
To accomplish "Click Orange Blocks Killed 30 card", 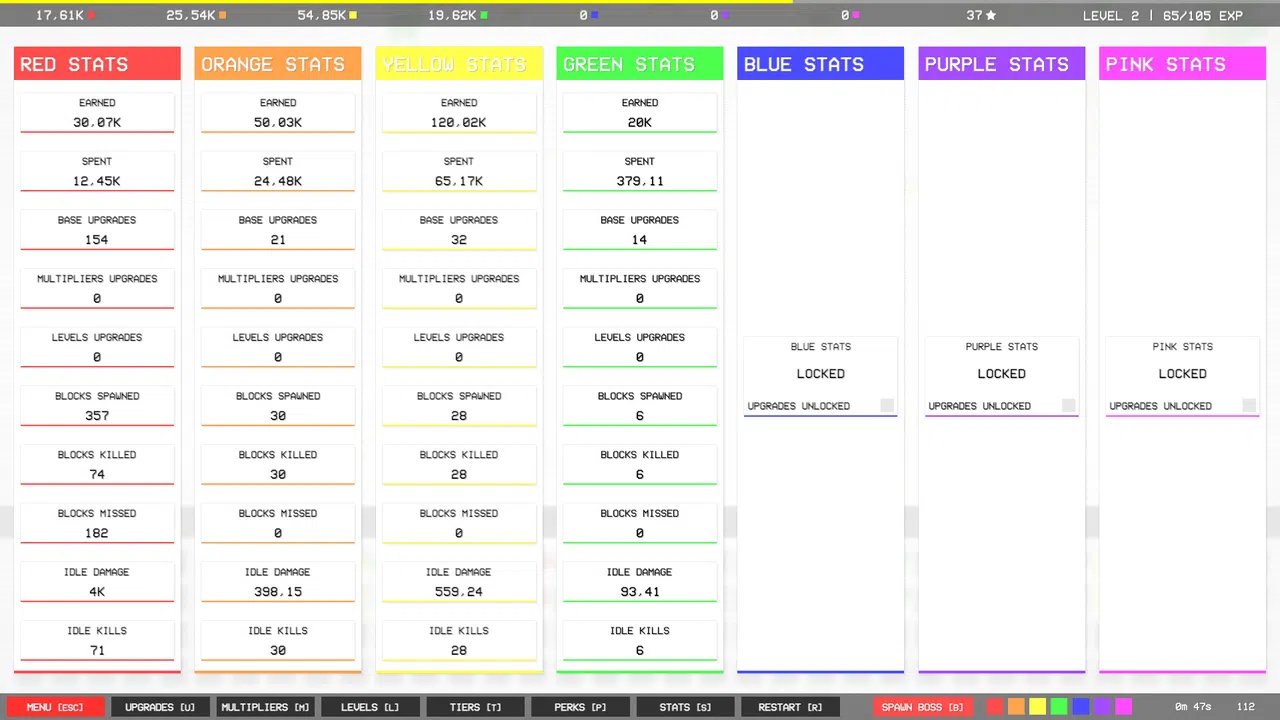I will pos(278,466).
